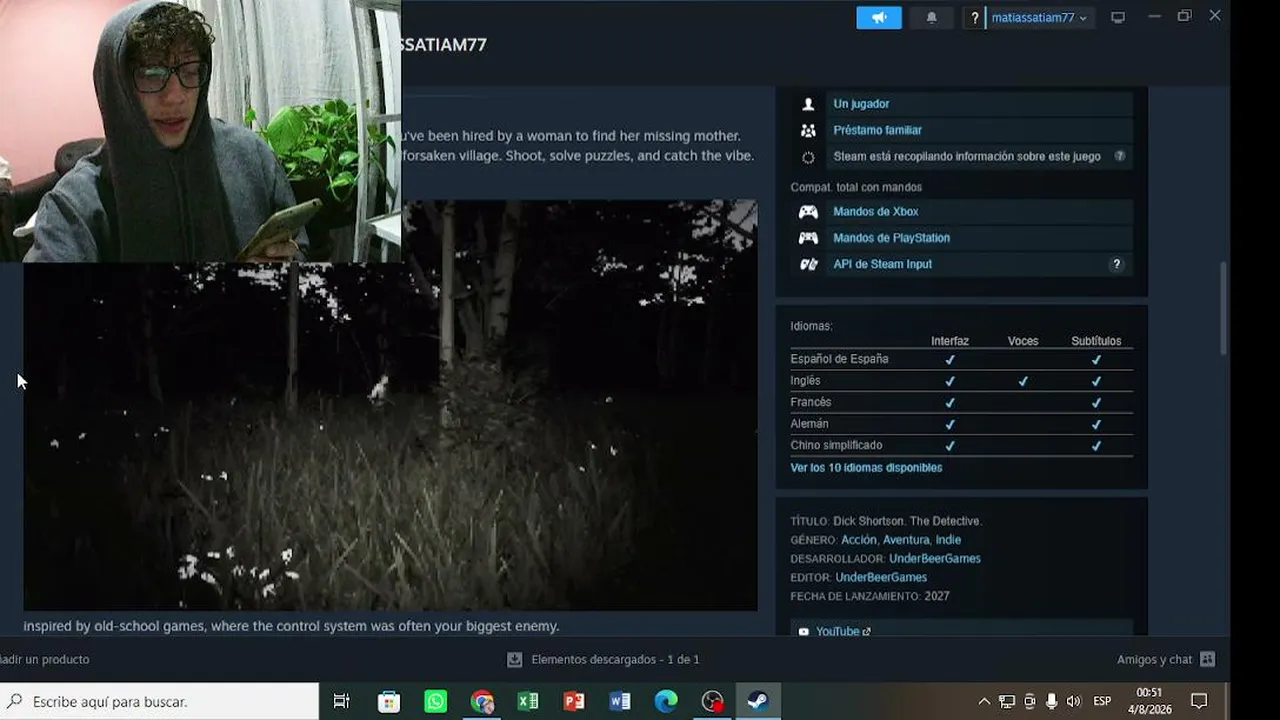Screen dimensions: 1280x720
Task: Open Elementos descargados downloads status
Action: (615, 660)
